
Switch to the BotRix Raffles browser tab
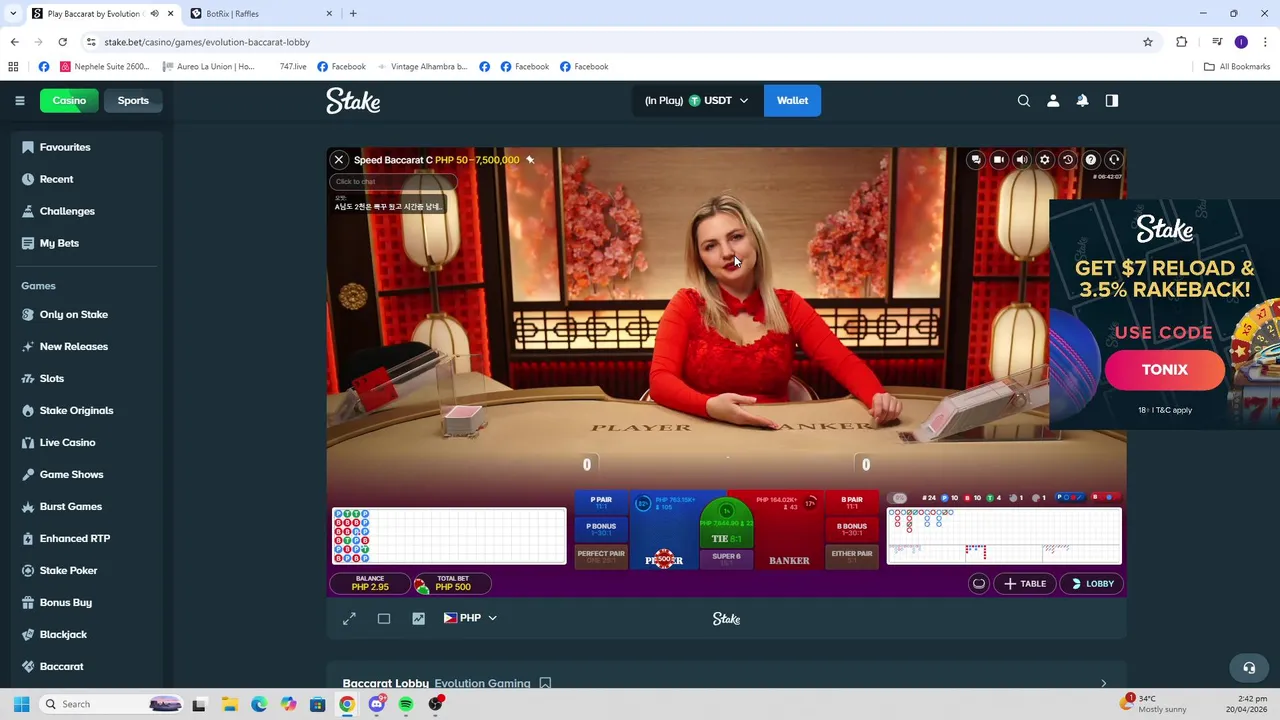coord(262,13)
